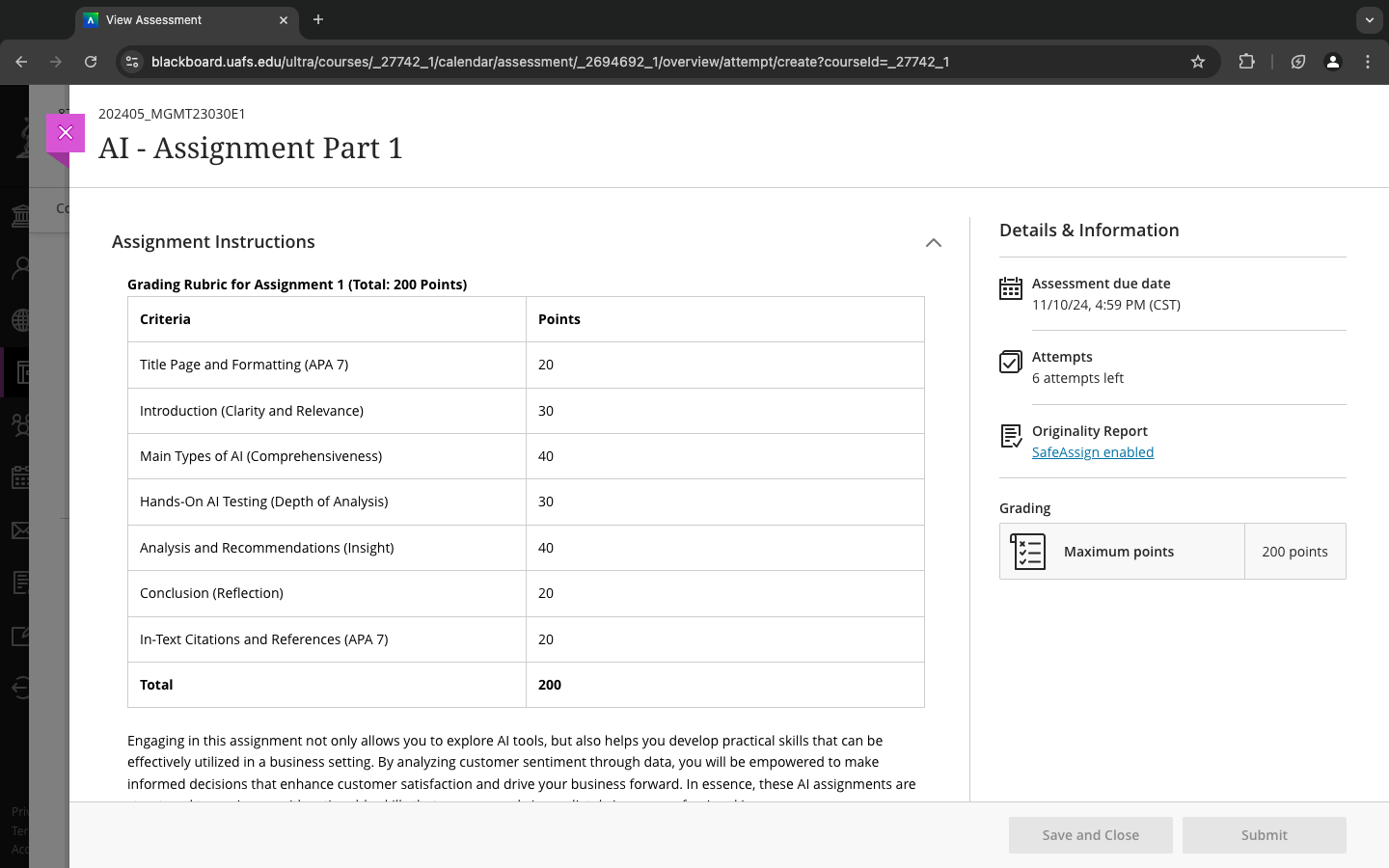
Task: Click the performance leaf icon in toolbar
Action: pos(1298,62)
